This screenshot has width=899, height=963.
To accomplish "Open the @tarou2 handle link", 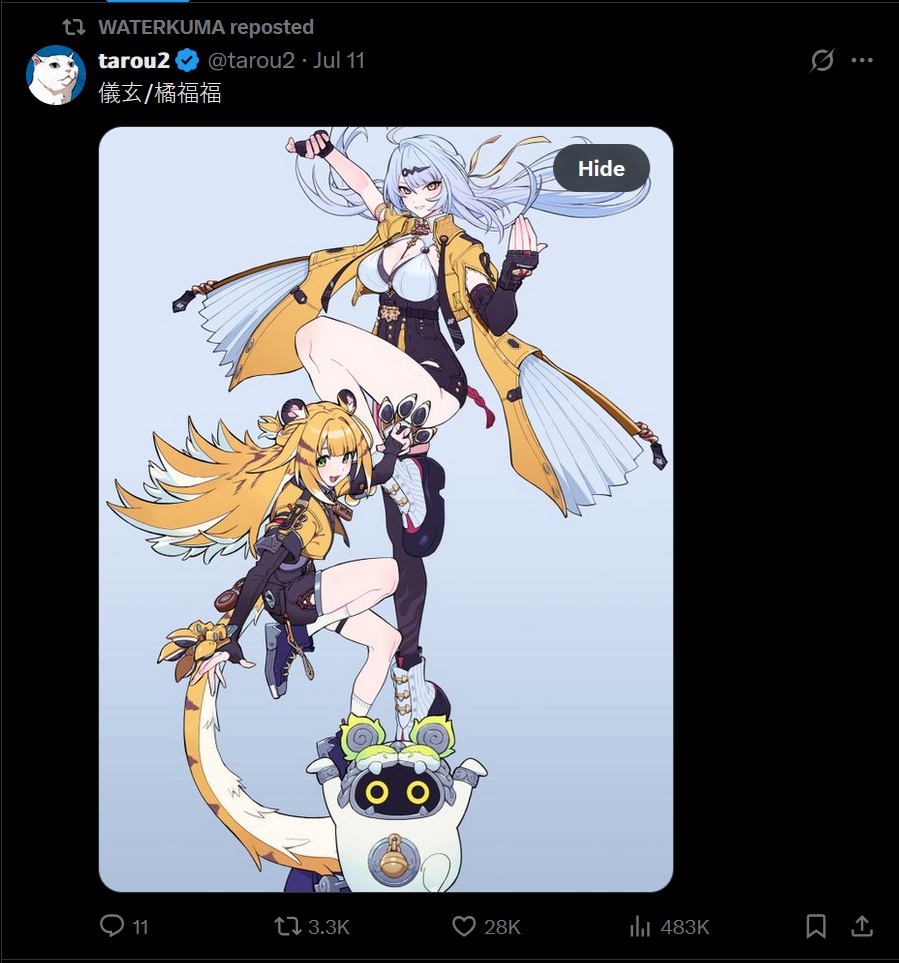I will pos(251,60).
